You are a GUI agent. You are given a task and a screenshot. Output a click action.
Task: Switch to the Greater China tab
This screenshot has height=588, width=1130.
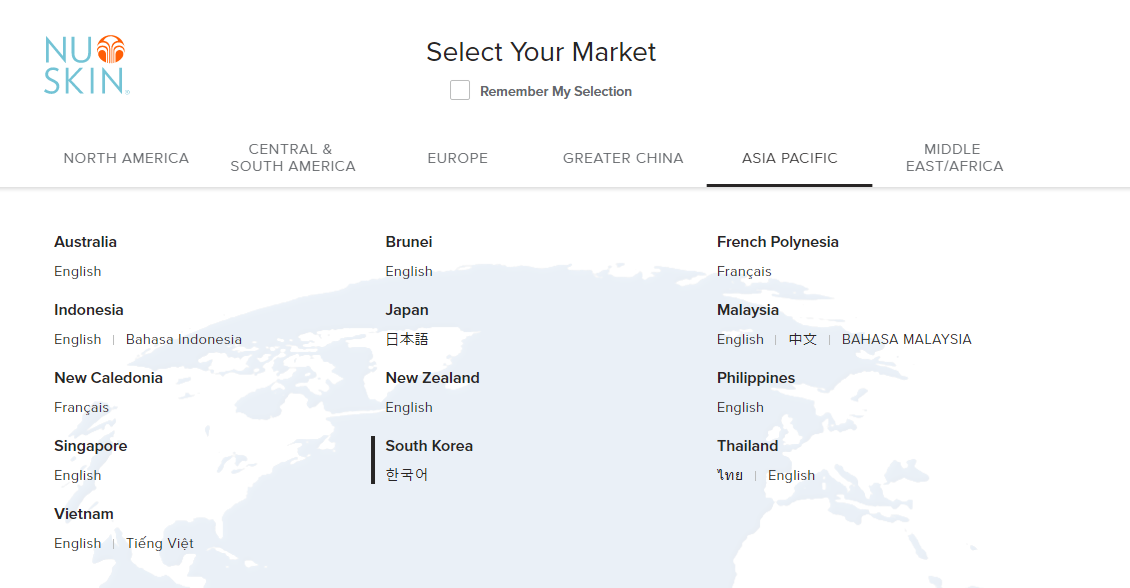(623, 158)
